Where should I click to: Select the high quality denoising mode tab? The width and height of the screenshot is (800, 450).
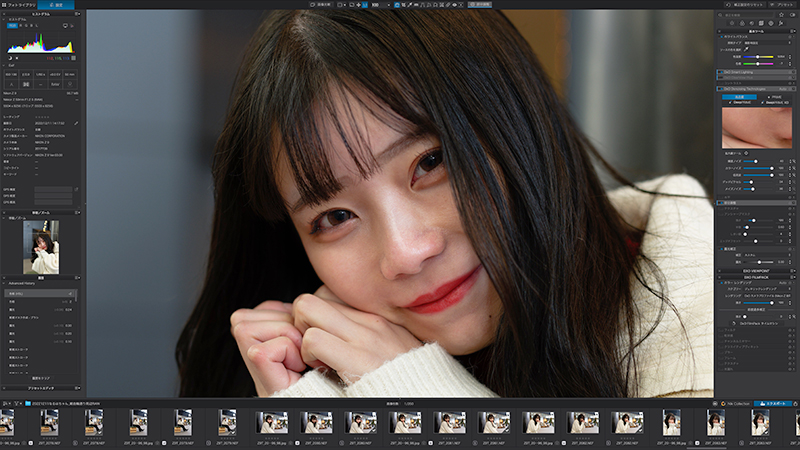pyautogui.click(x=739, y=97)
